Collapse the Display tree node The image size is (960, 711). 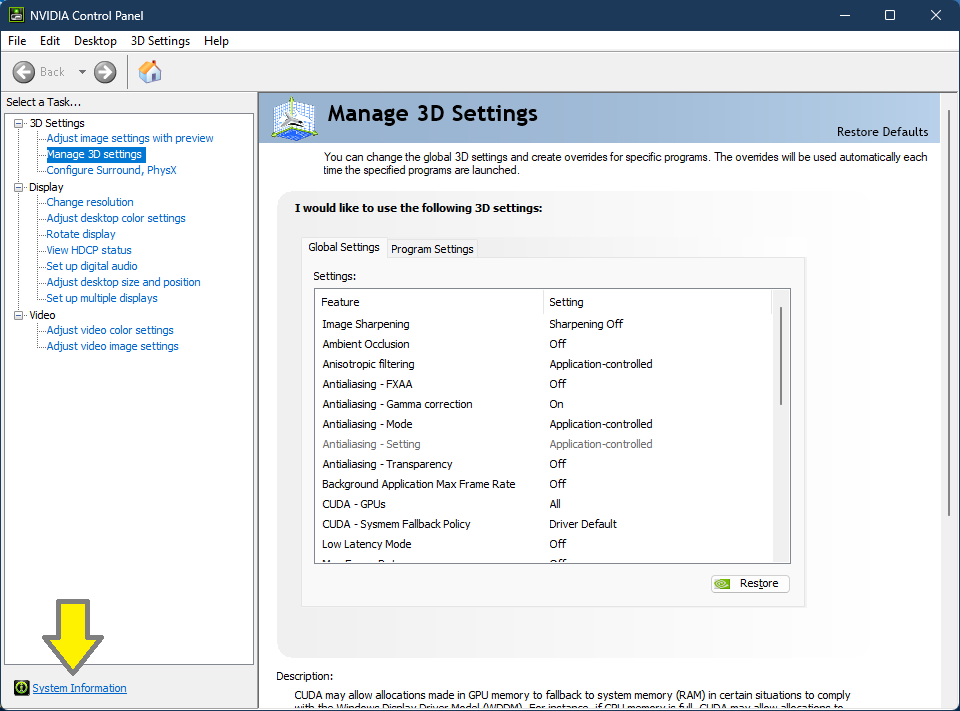point(18,187)
